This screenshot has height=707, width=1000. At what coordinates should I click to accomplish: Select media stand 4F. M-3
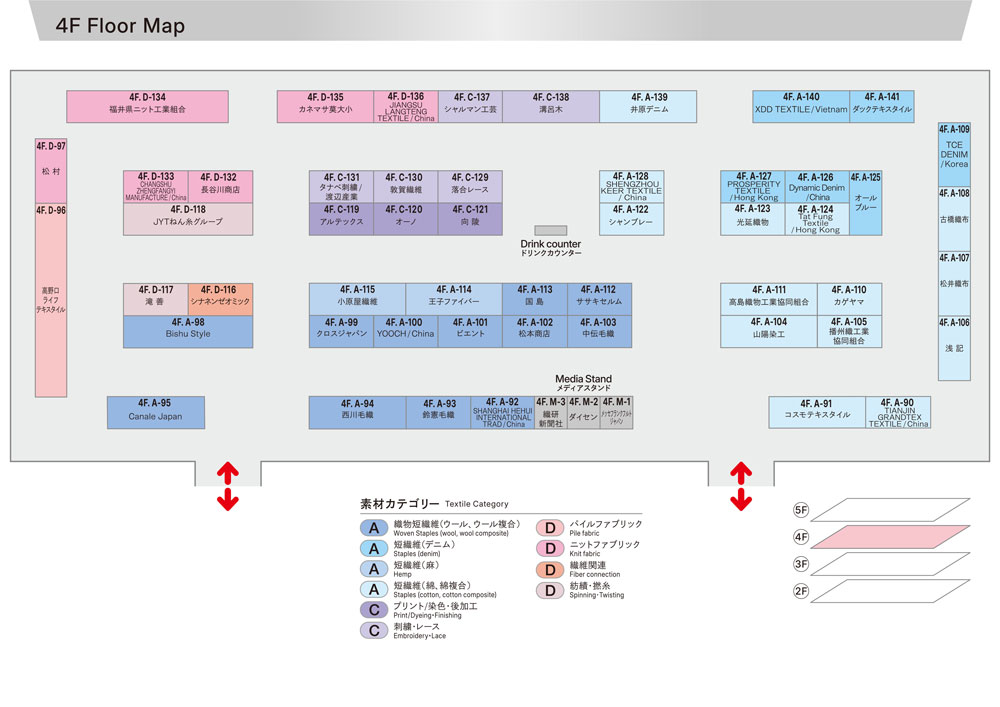550,412
